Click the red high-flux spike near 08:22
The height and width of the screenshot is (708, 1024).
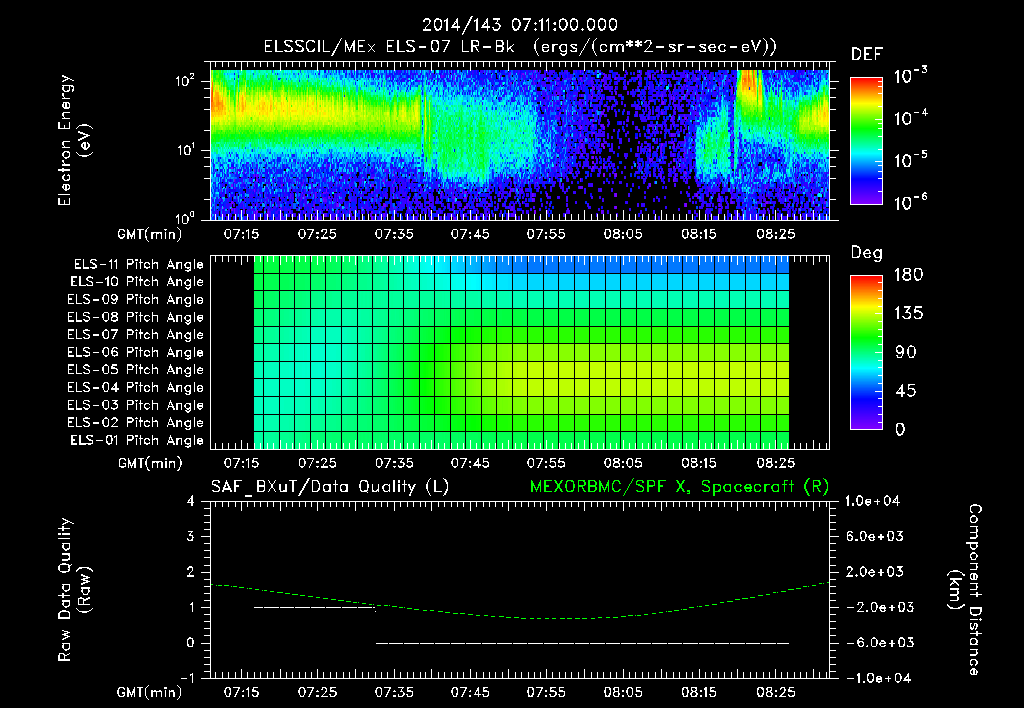pyautogui.click(x=750, y=86)
